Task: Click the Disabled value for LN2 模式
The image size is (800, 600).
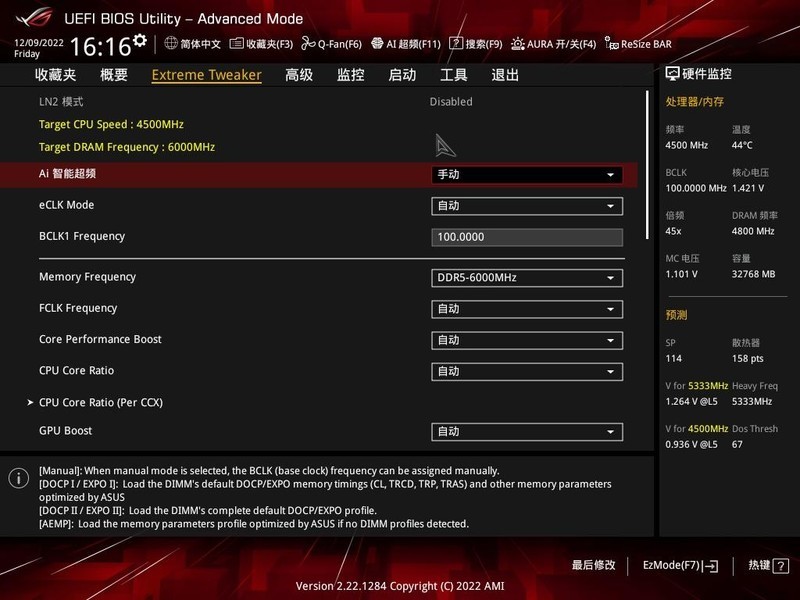Action: pos(451,102)
